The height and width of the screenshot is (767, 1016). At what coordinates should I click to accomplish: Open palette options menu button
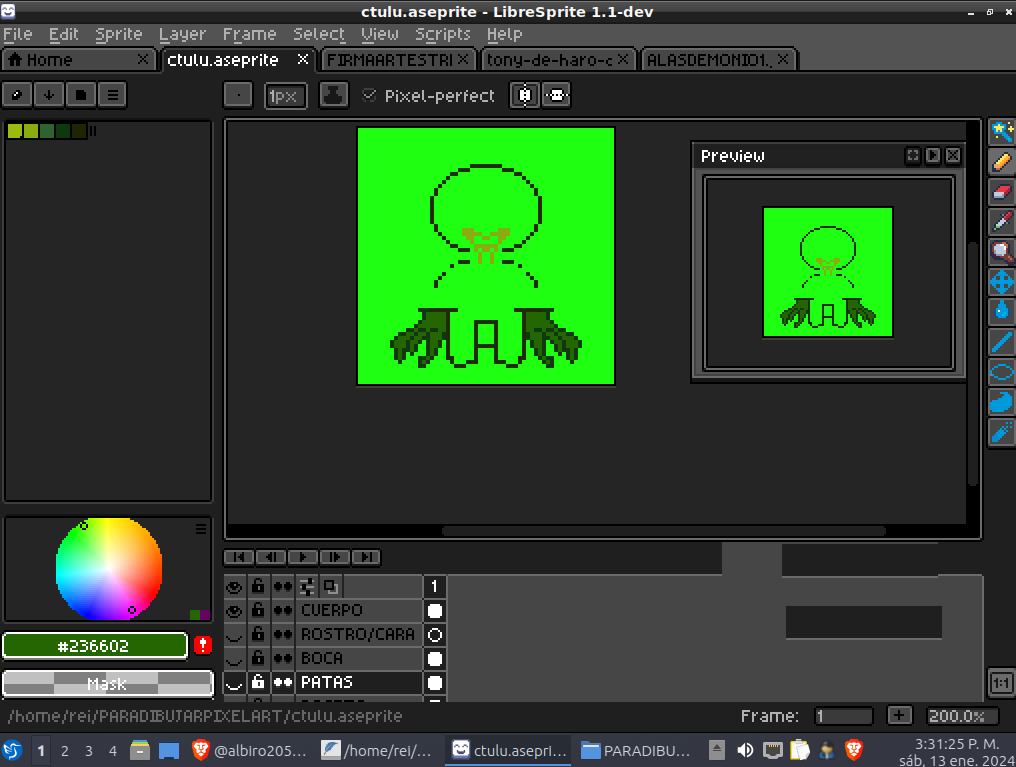(113, 95)
